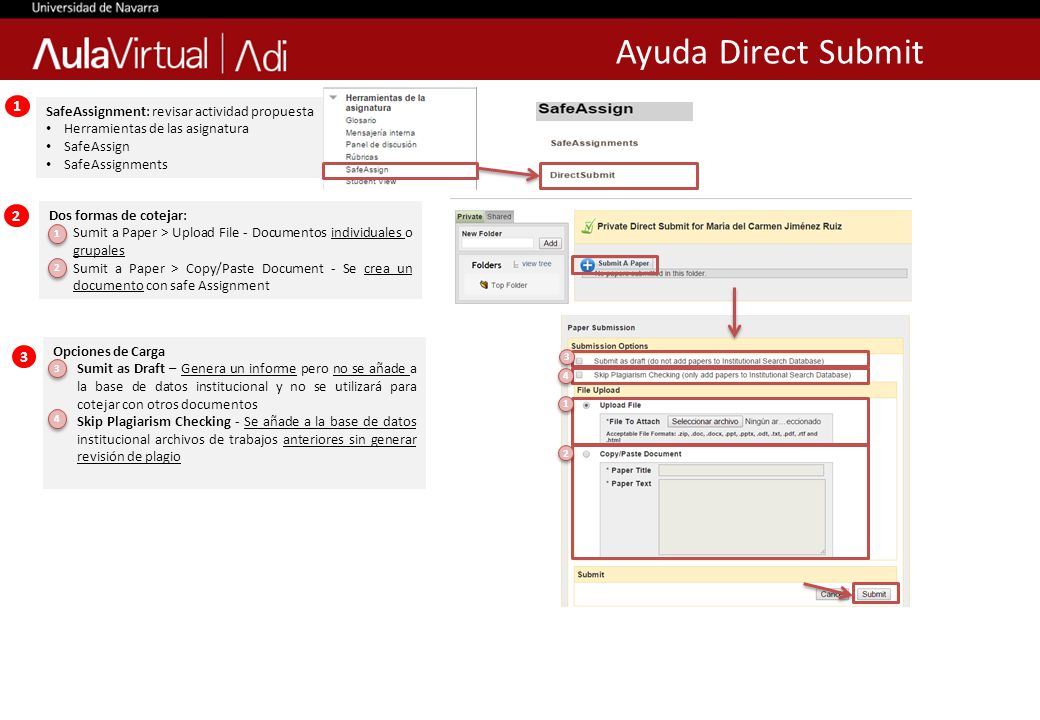
Task: Open SafeAssign in the tools menu
Action: pyautogui.click(x=367, y=170)
